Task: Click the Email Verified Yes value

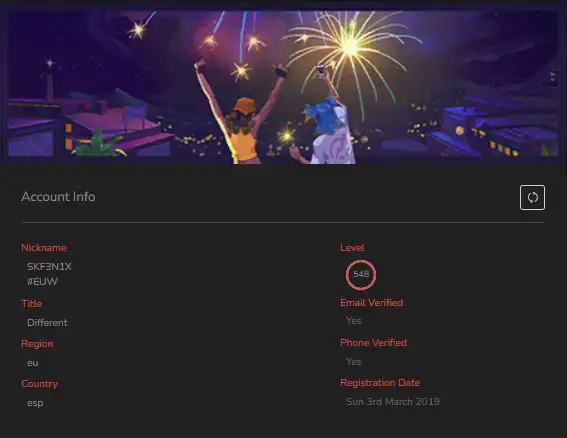Action: 353,321
